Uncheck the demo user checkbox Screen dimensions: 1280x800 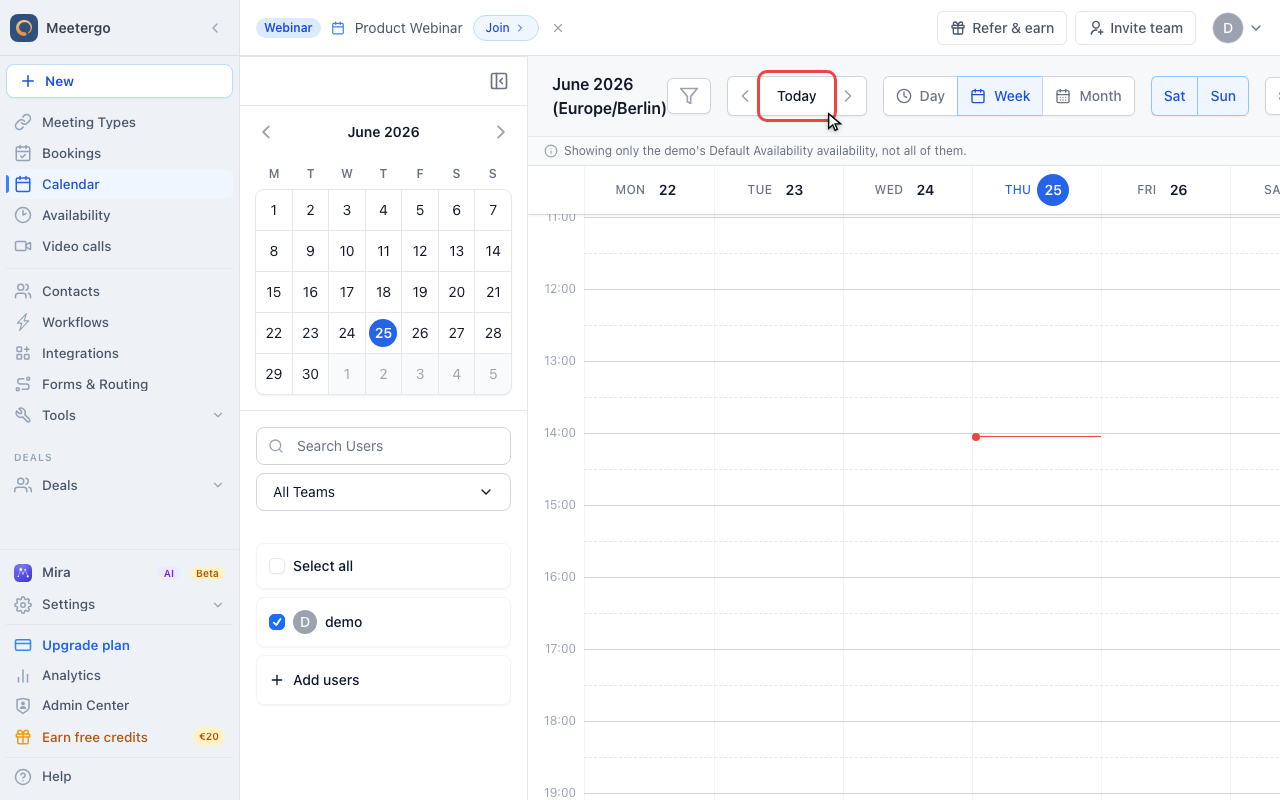[x=277, y=622]
